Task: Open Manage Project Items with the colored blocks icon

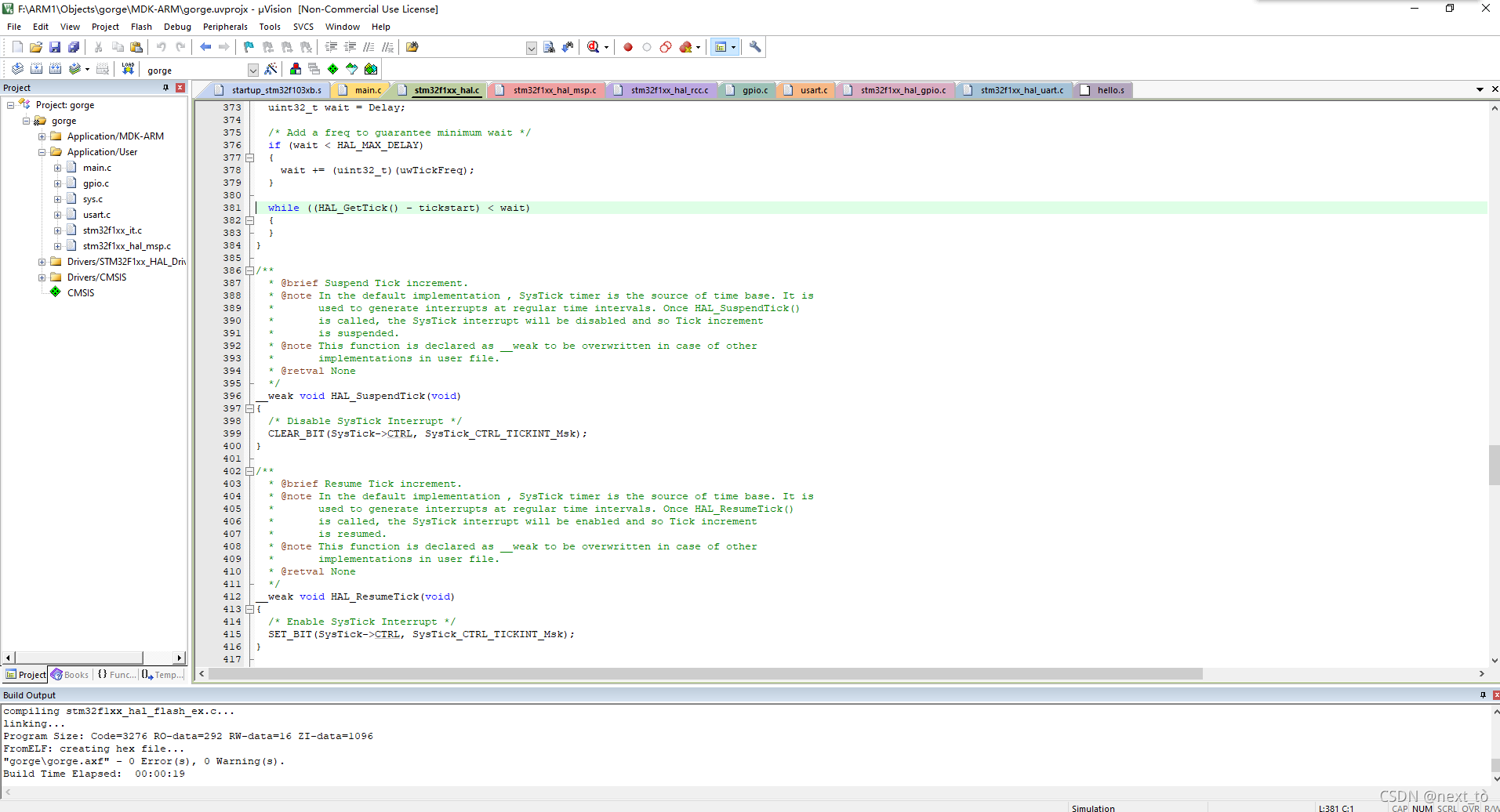Action: (x=296, y=69)
